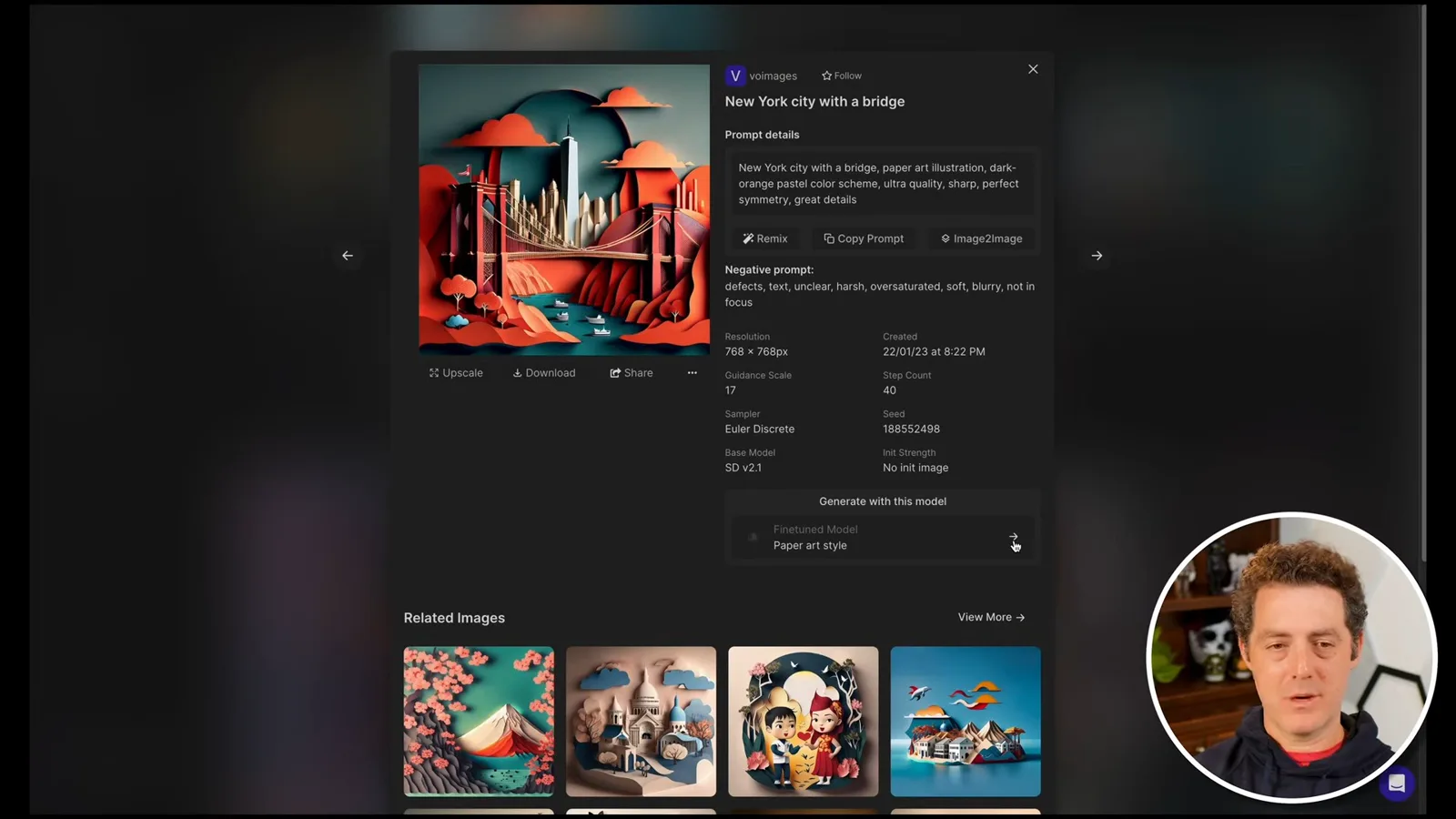Go to previous image with left arrow

[348, 256]
